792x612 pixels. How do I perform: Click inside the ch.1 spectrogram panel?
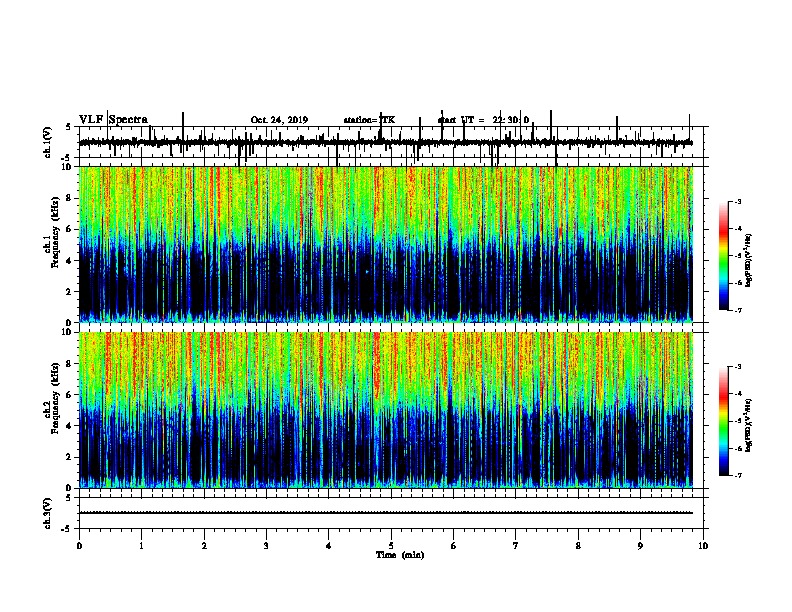pyautogui.click(x=386, y=244)
